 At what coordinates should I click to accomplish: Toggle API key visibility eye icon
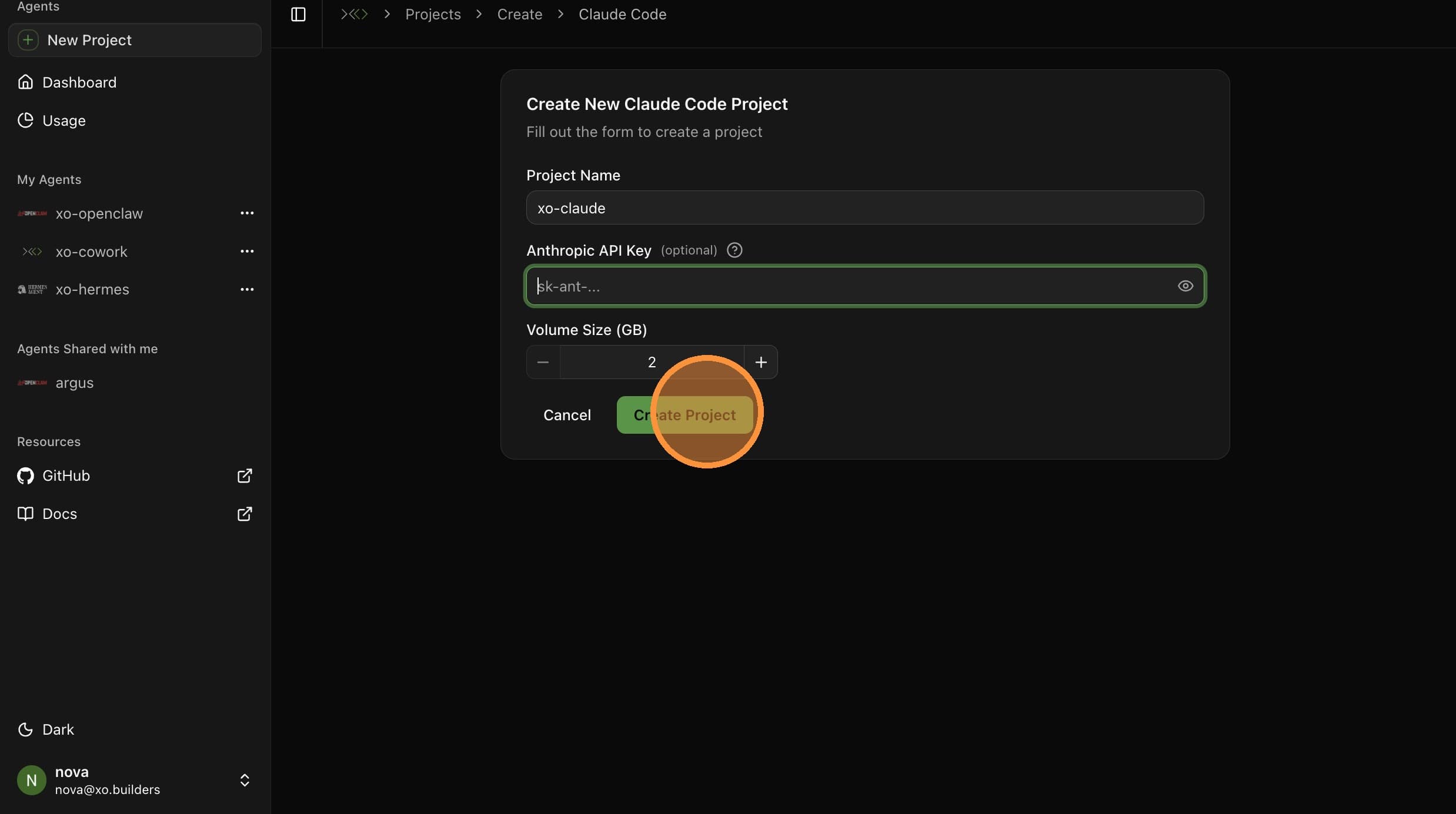tap(1185, 286)
